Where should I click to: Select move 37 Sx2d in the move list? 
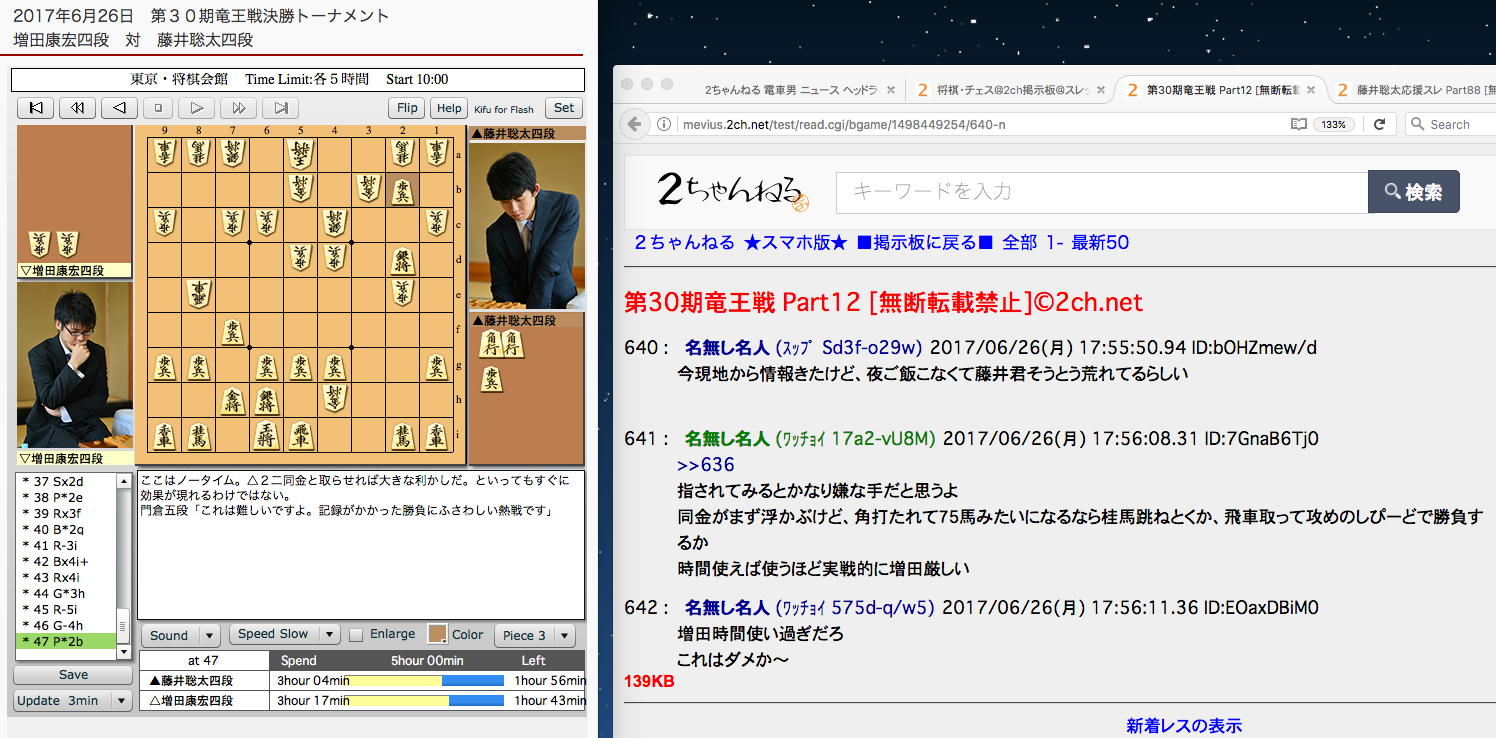pyautogui.click(x=66, y=482)
